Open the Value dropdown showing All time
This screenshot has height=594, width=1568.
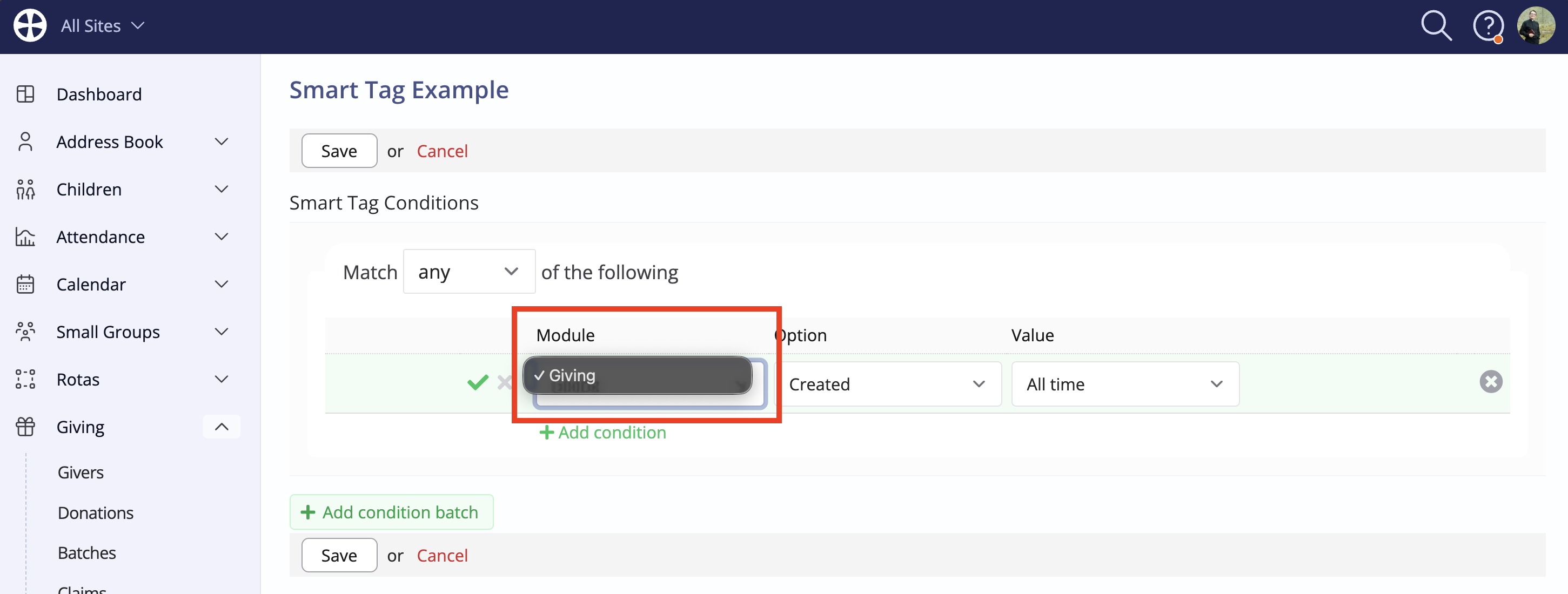tap(1125, 384)
